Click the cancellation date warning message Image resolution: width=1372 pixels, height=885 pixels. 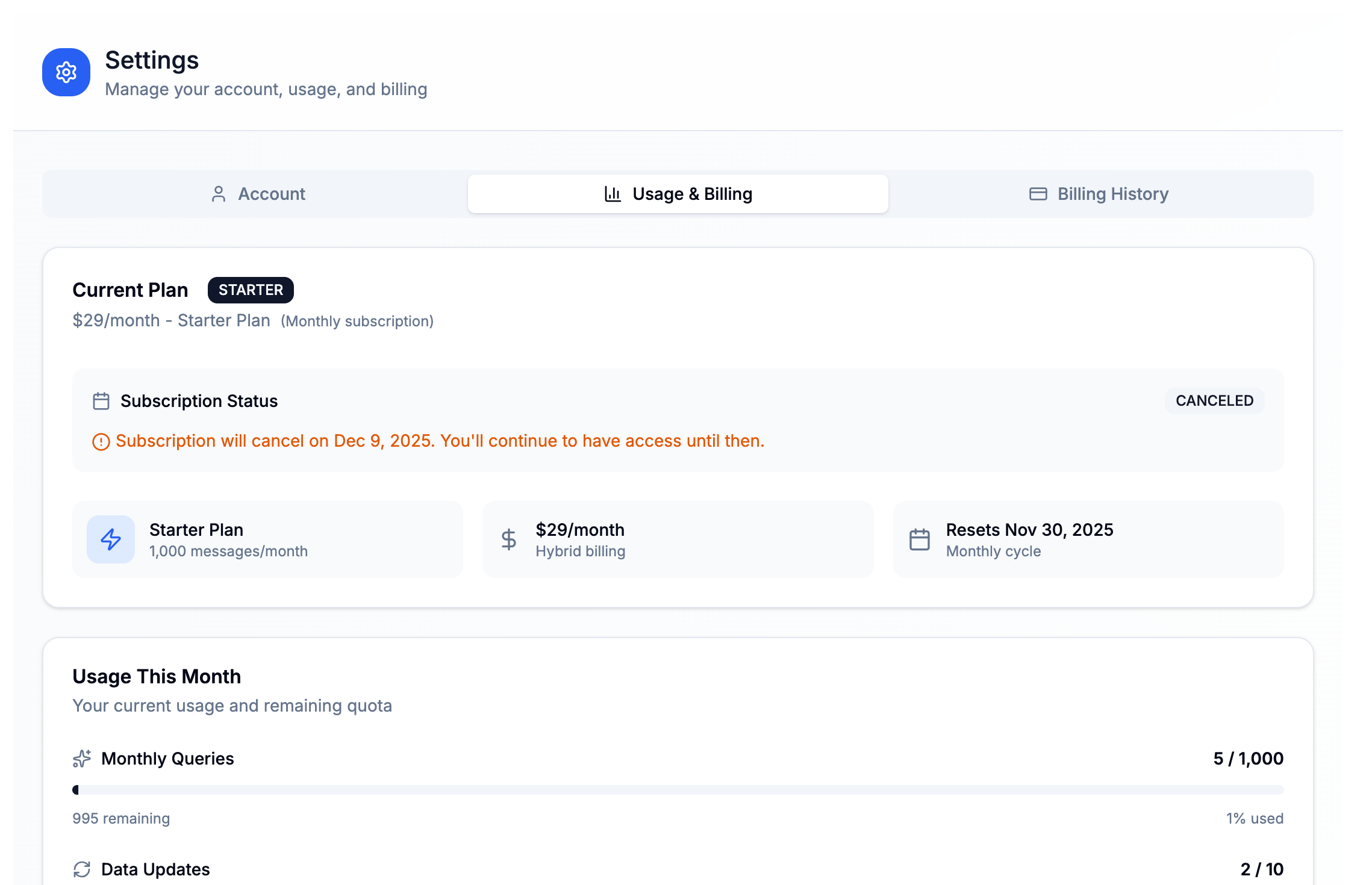point(440,441)
